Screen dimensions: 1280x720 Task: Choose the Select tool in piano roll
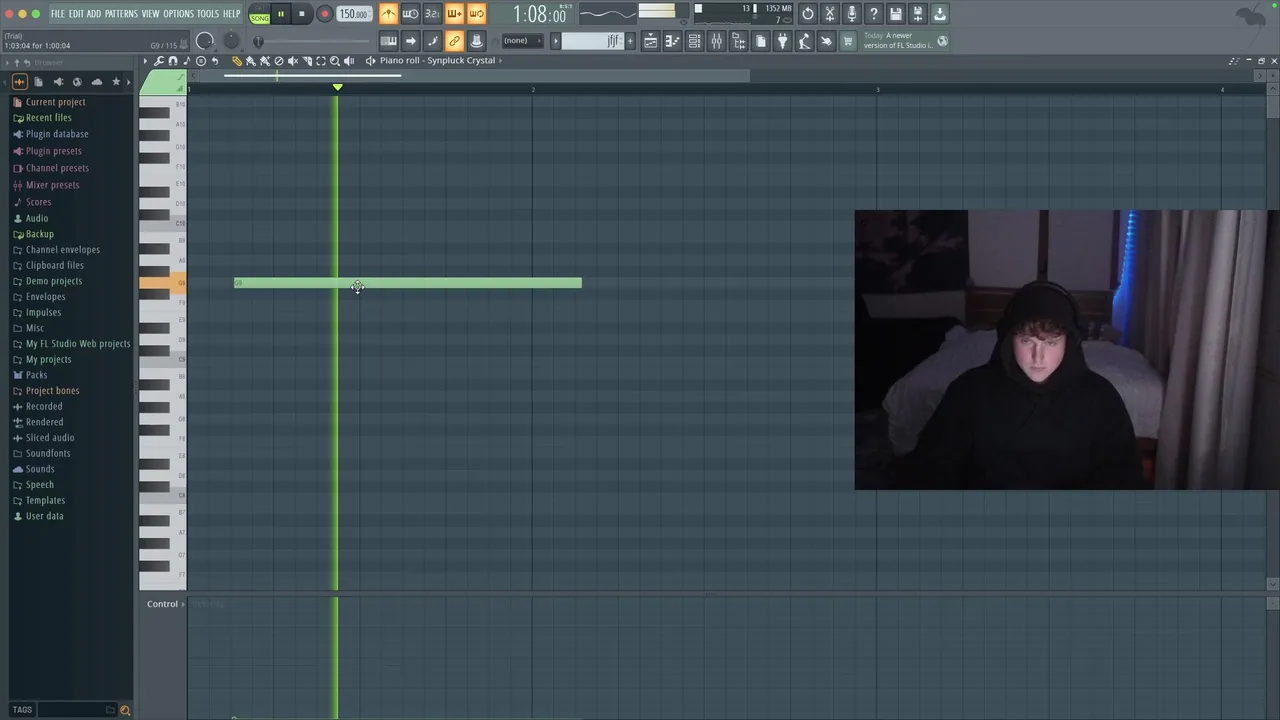tap(320, 61)
